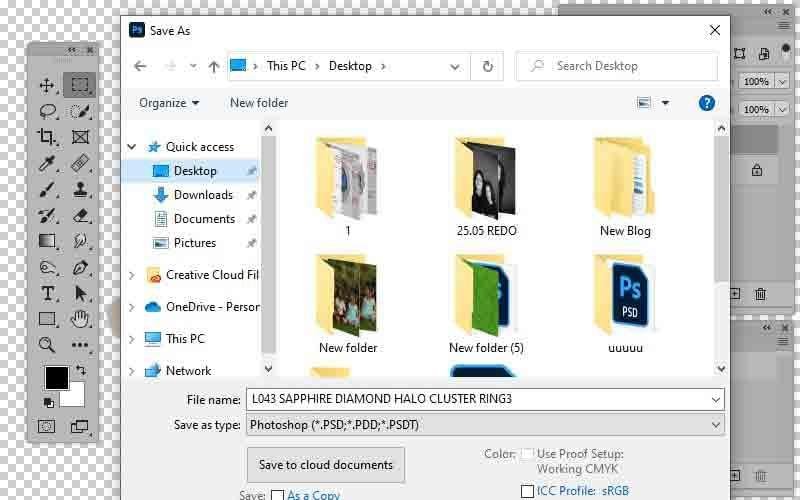Select the History Brush tool
The height and width of the screenshot is (500, 800).
tap(47, 215)
